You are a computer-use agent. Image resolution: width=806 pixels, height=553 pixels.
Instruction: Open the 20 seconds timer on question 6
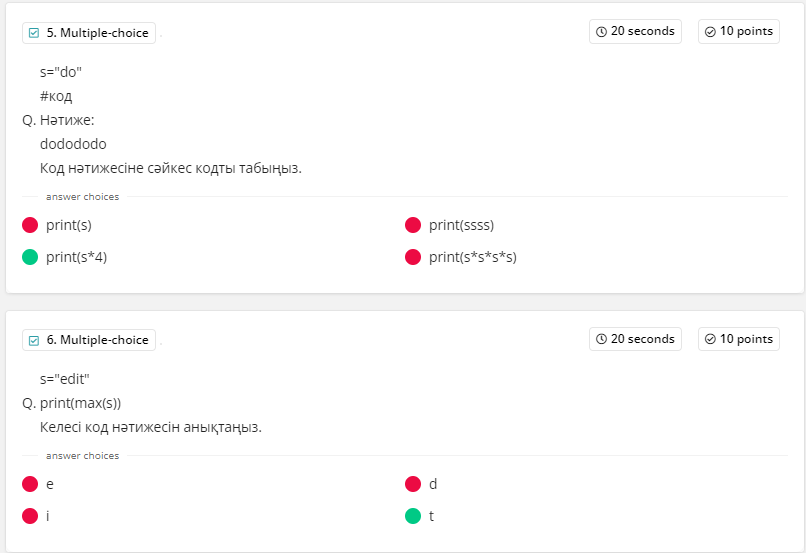pos(636,339)
